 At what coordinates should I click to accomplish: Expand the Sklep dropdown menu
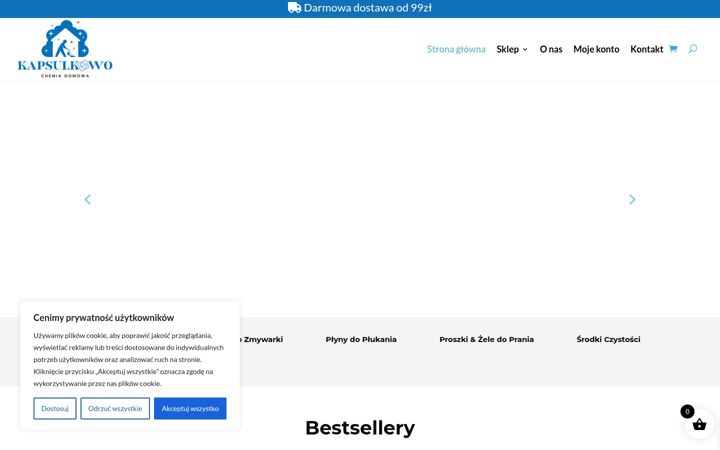click(x=512, y=49)
